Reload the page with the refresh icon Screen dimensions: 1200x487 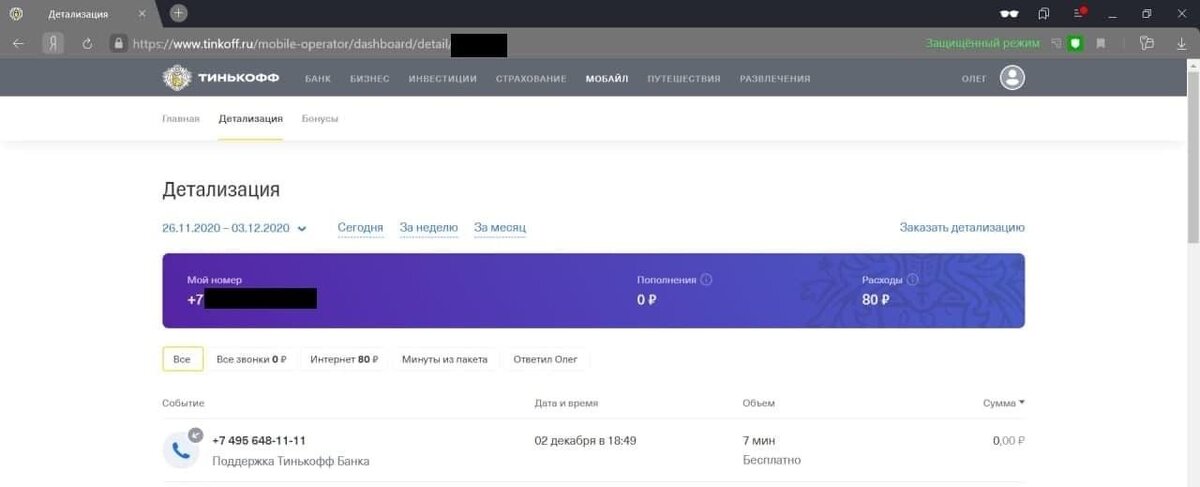tap(87, 43)
